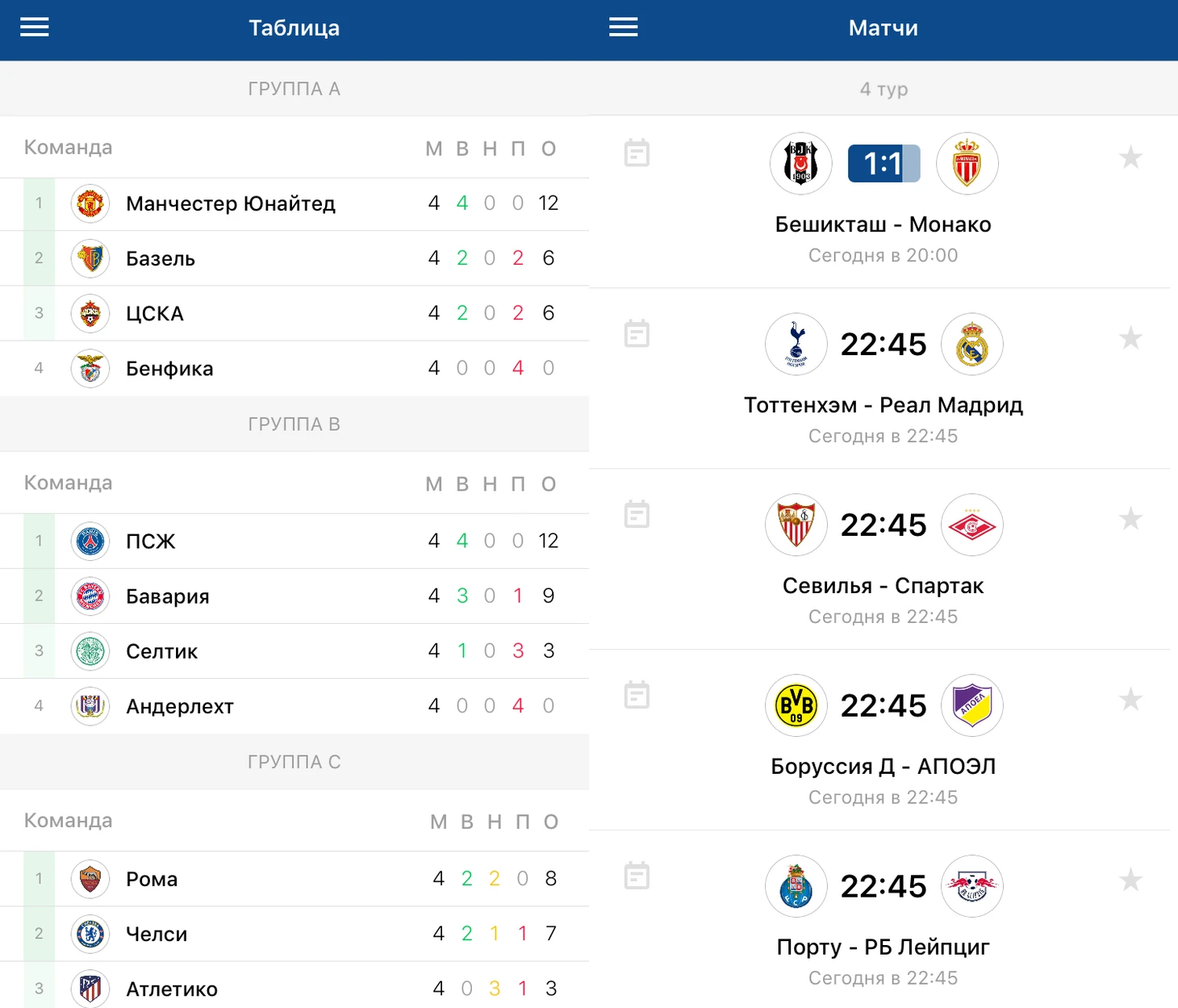The width and height of the screenshot is (1178, 1008).
Task: Click the Манчестер Юнайтед club crest
Action: coord(90,203)
